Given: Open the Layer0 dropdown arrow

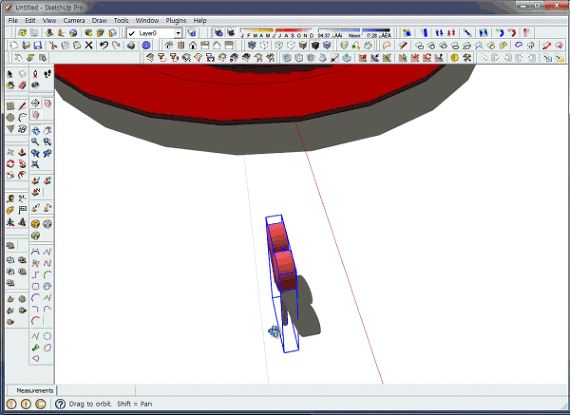Looking at the screenshot, I should click(x=178, y=33).
